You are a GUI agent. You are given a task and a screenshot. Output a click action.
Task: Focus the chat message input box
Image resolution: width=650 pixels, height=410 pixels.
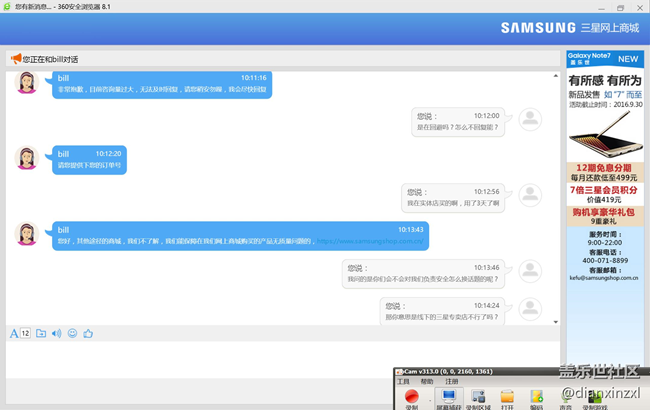(283, 359)
